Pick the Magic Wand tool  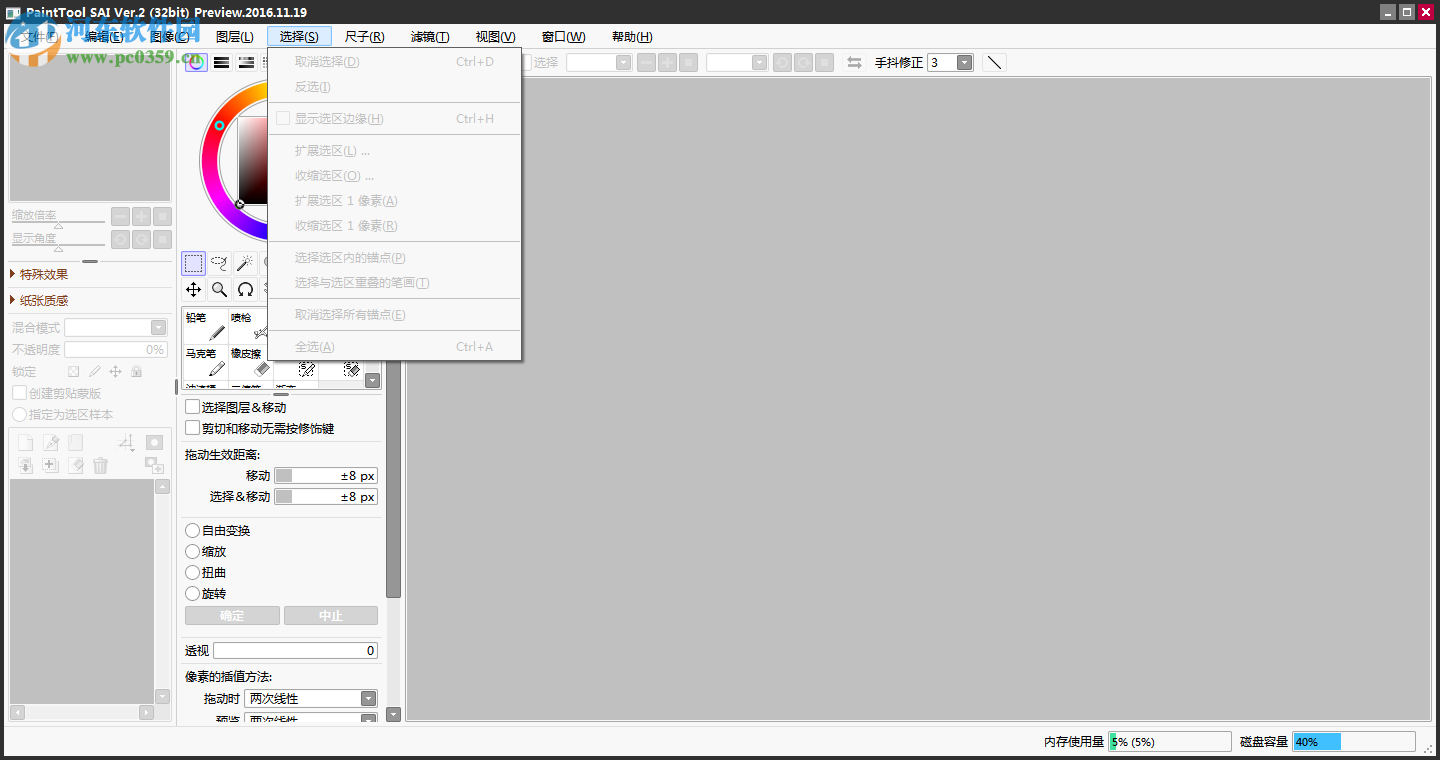point(245,263)
